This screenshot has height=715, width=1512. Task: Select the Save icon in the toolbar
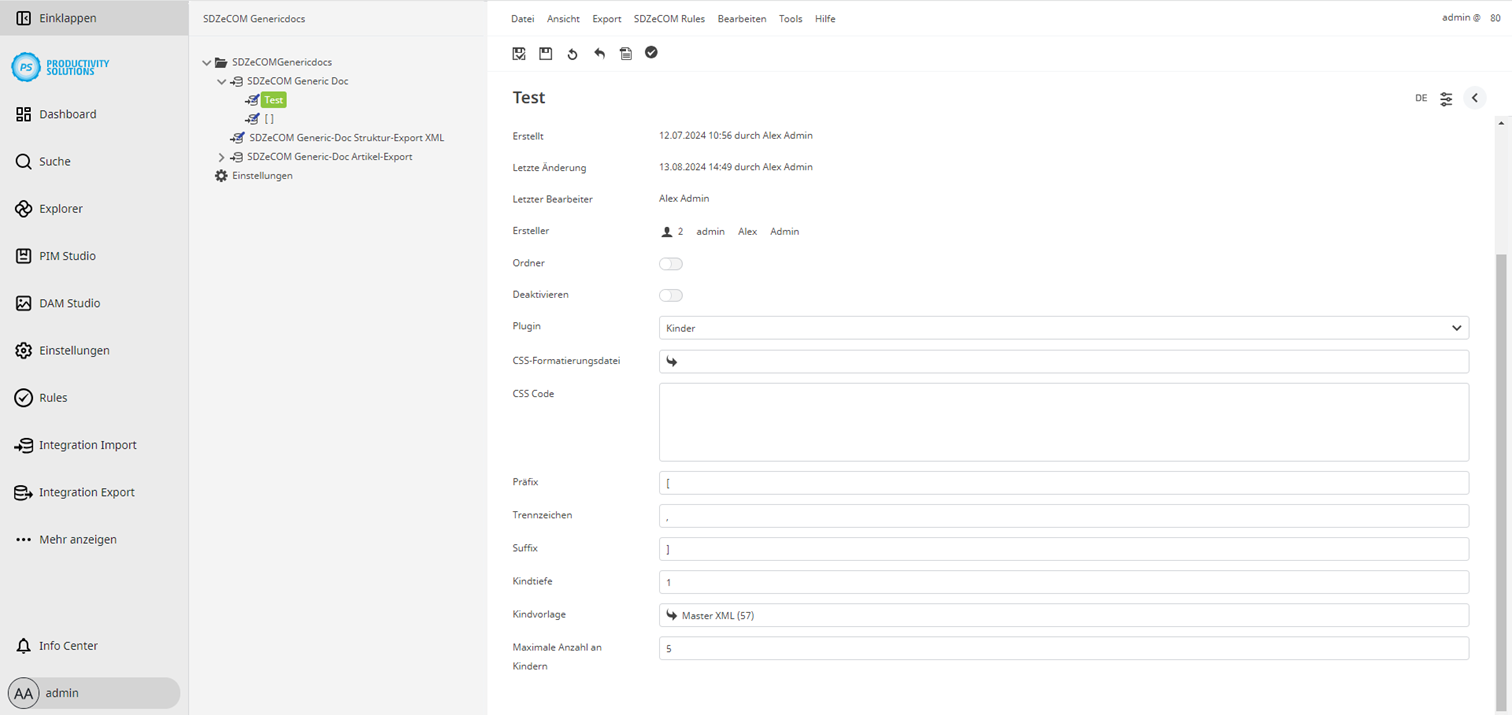pyautogui.click(x=545, y=53)
